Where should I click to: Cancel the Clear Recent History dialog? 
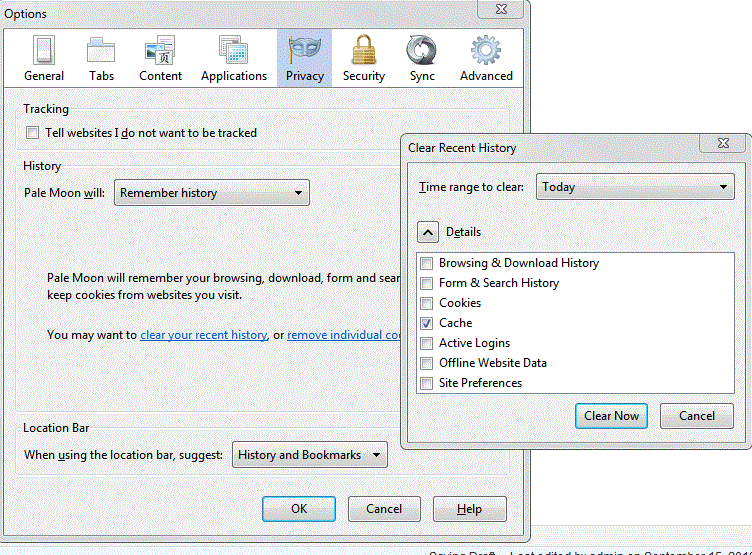tap(697, 416)
